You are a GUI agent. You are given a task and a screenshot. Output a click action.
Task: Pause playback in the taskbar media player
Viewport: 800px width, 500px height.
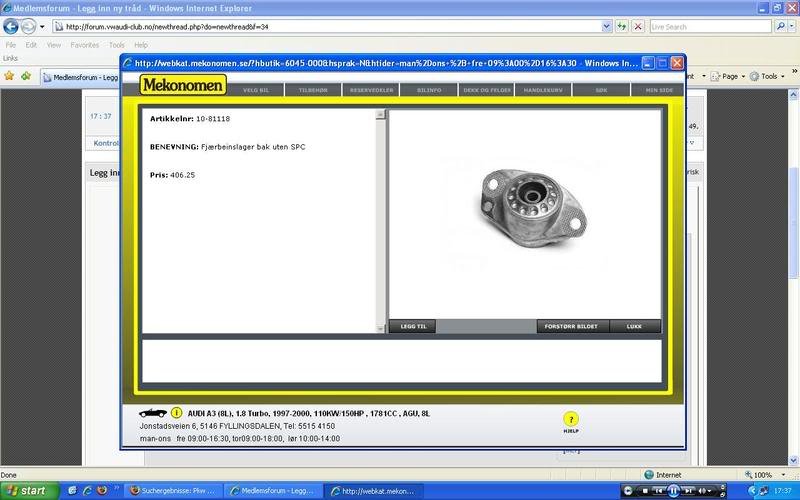click(674, 491)
